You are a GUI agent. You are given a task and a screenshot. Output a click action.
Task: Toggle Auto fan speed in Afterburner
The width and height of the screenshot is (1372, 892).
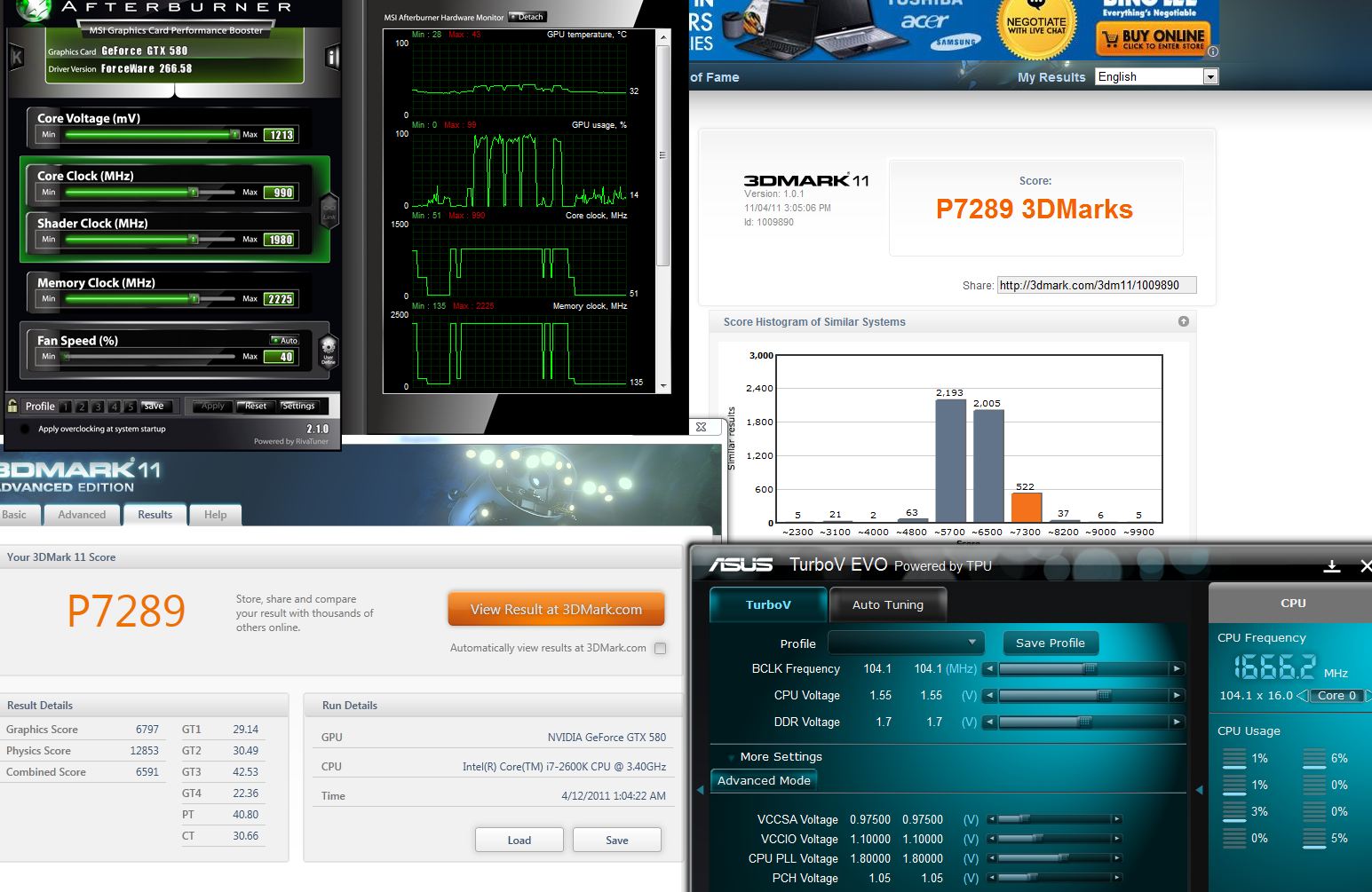[x=285, y=340]
